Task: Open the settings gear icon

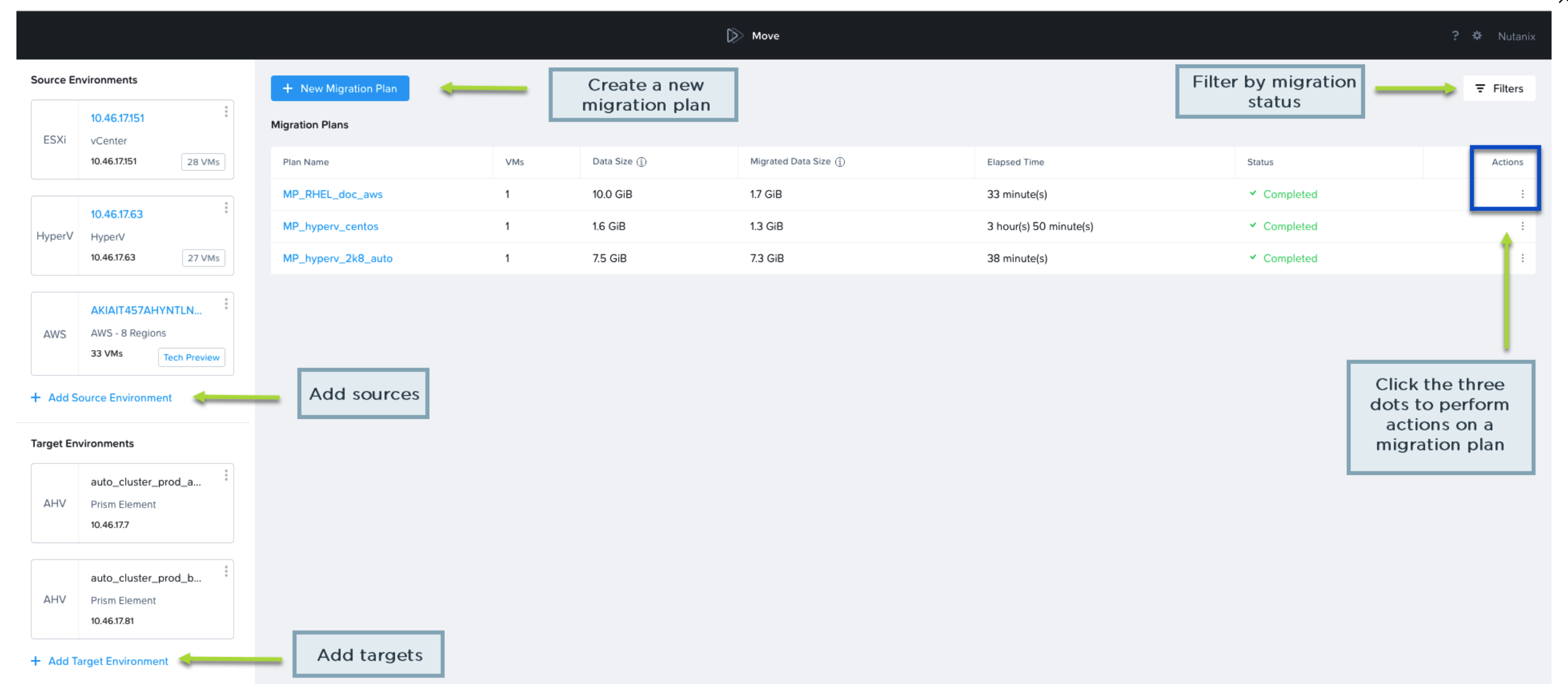Action: click(x=1477, y=36)
